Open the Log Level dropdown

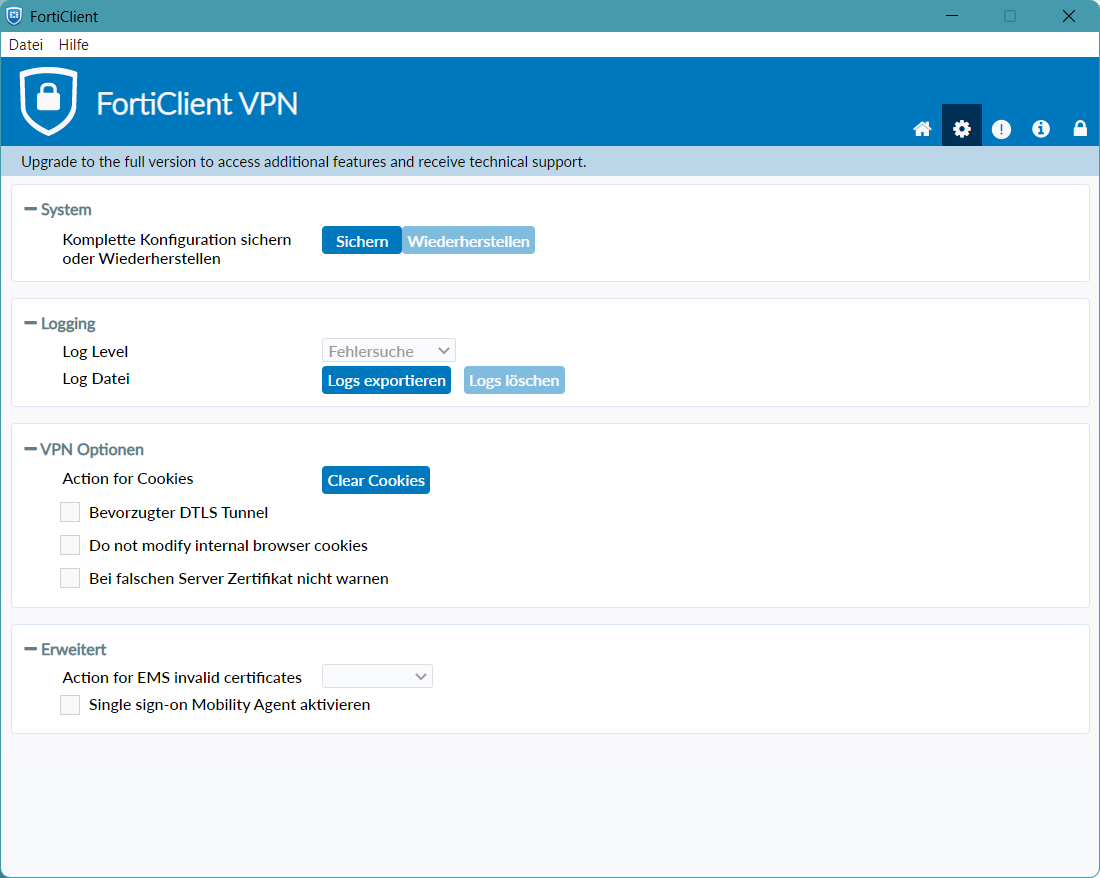[388, 351]
